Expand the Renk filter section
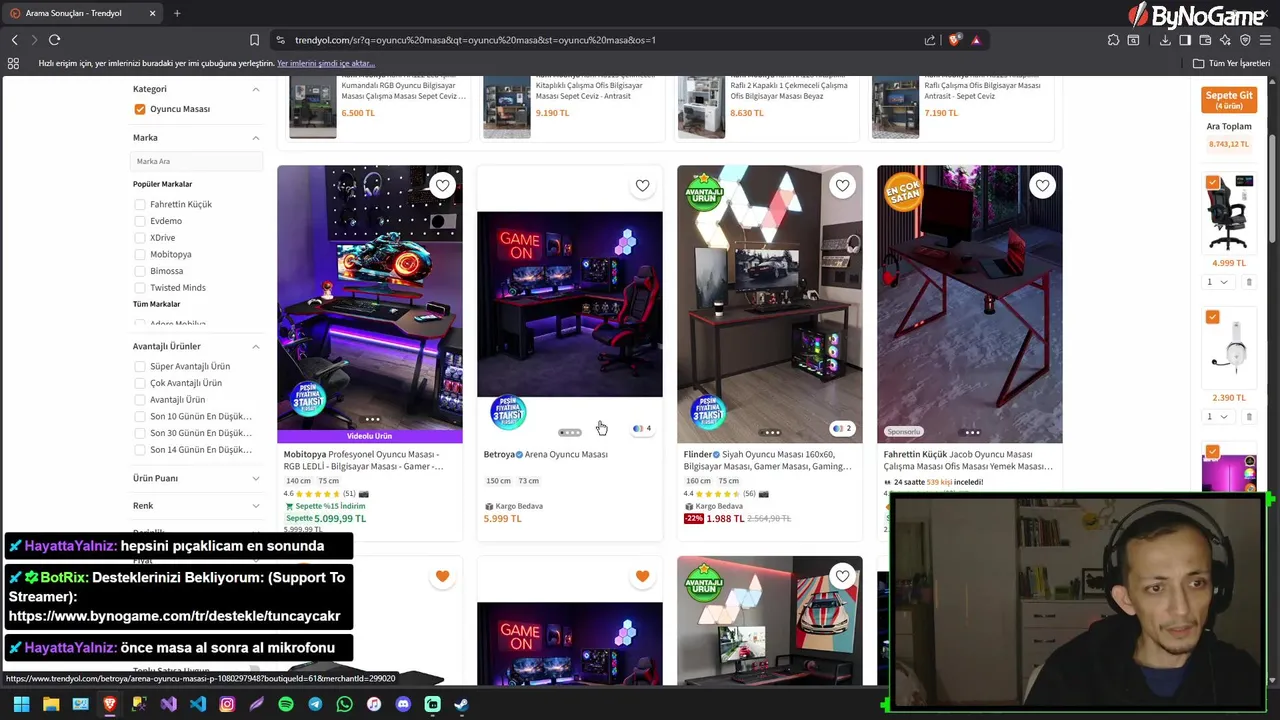The height and width of the screenshot is (720, 1280). (x=255, y=506)
